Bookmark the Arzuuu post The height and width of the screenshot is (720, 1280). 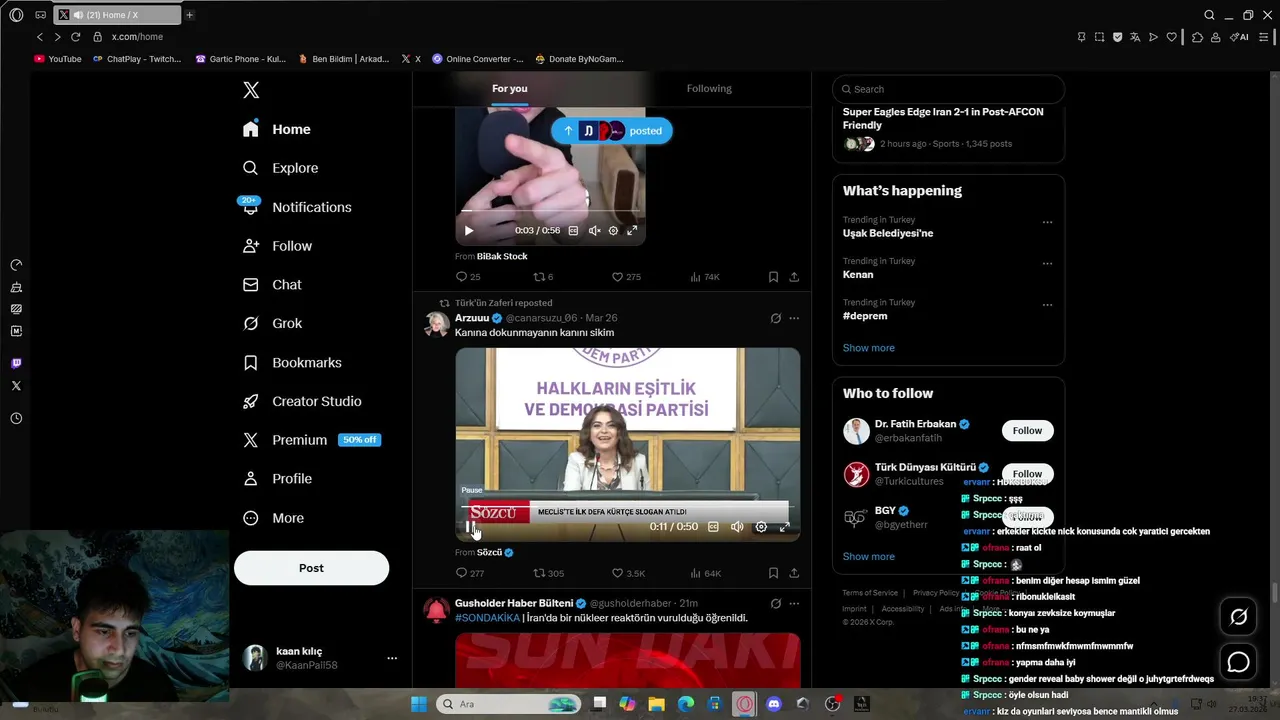773,573
